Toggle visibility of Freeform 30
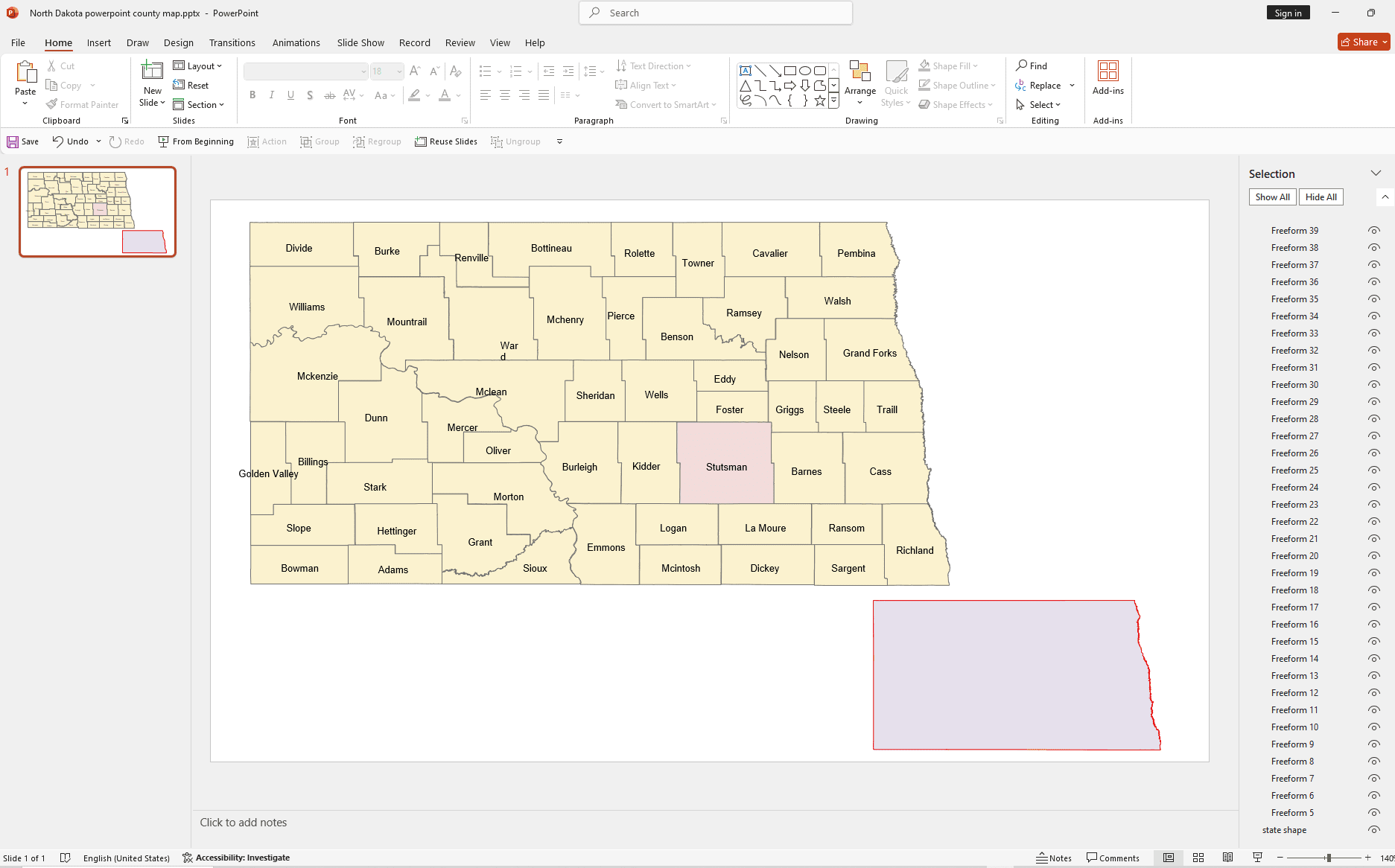 tap(1374, 385)
